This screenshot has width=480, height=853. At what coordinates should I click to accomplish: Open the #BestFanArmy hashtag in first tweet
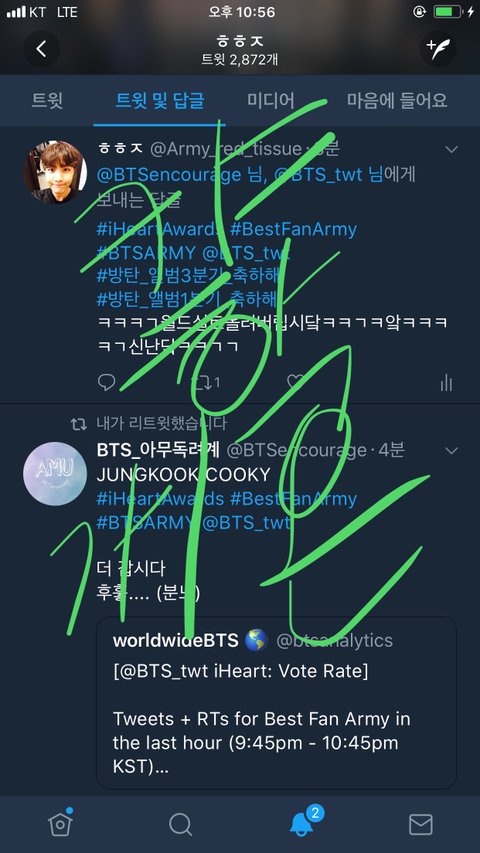pos(293,229)
